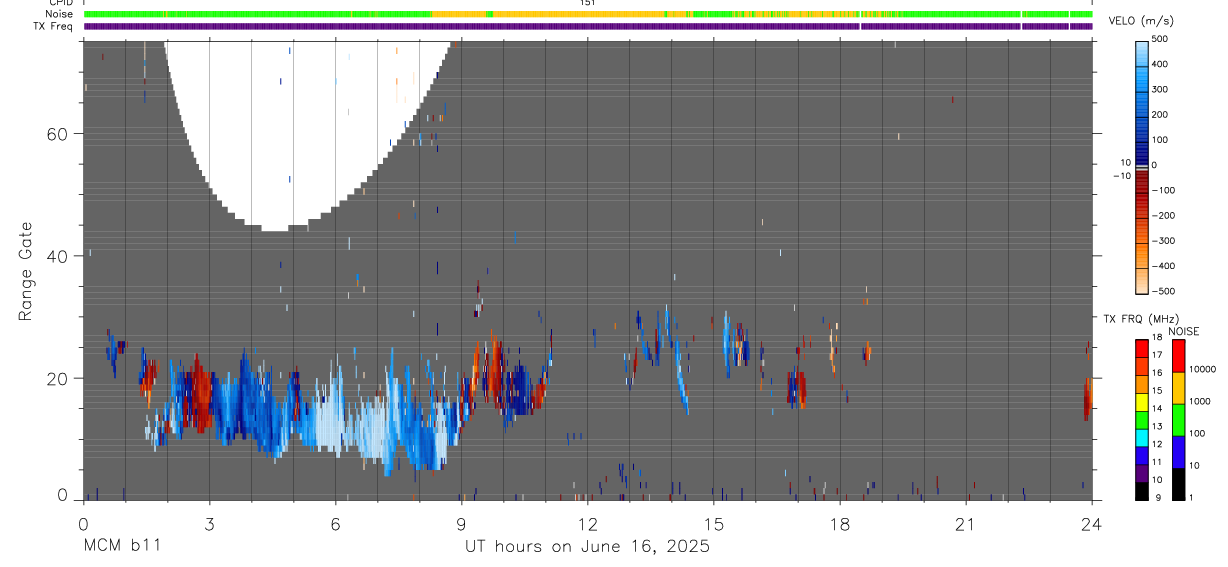
Task: Click the green and orange Noise strip above the plot
Action: pos(588,14)
